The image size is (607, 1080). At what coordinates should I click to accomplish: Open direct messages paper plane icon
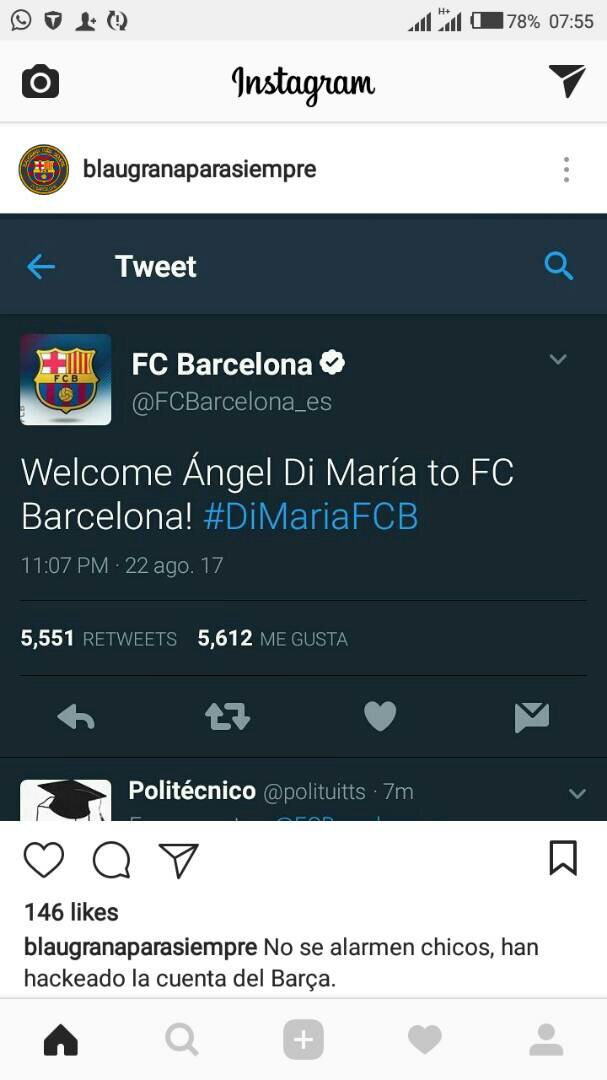(x=567, y=81)
